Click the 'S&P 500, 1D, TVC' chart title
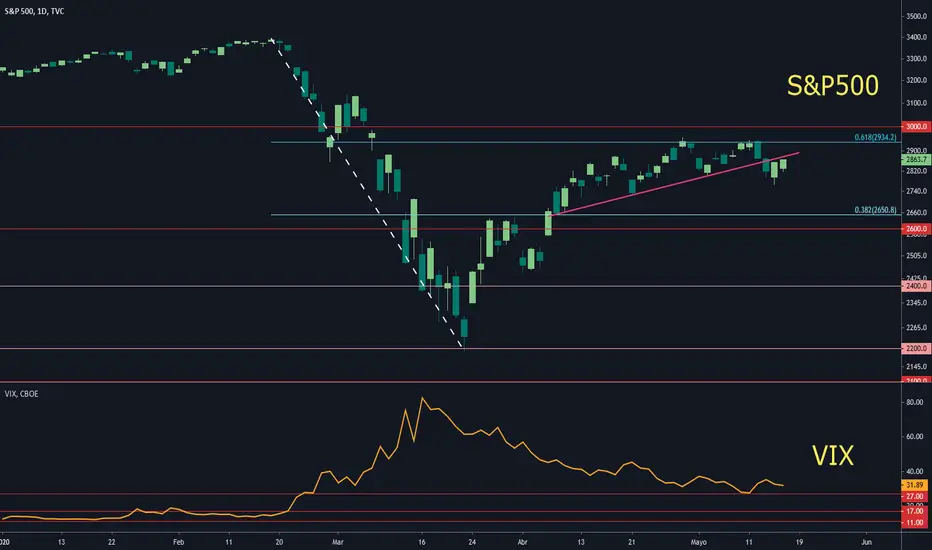 pyautogui.click(x=34, y=11)
